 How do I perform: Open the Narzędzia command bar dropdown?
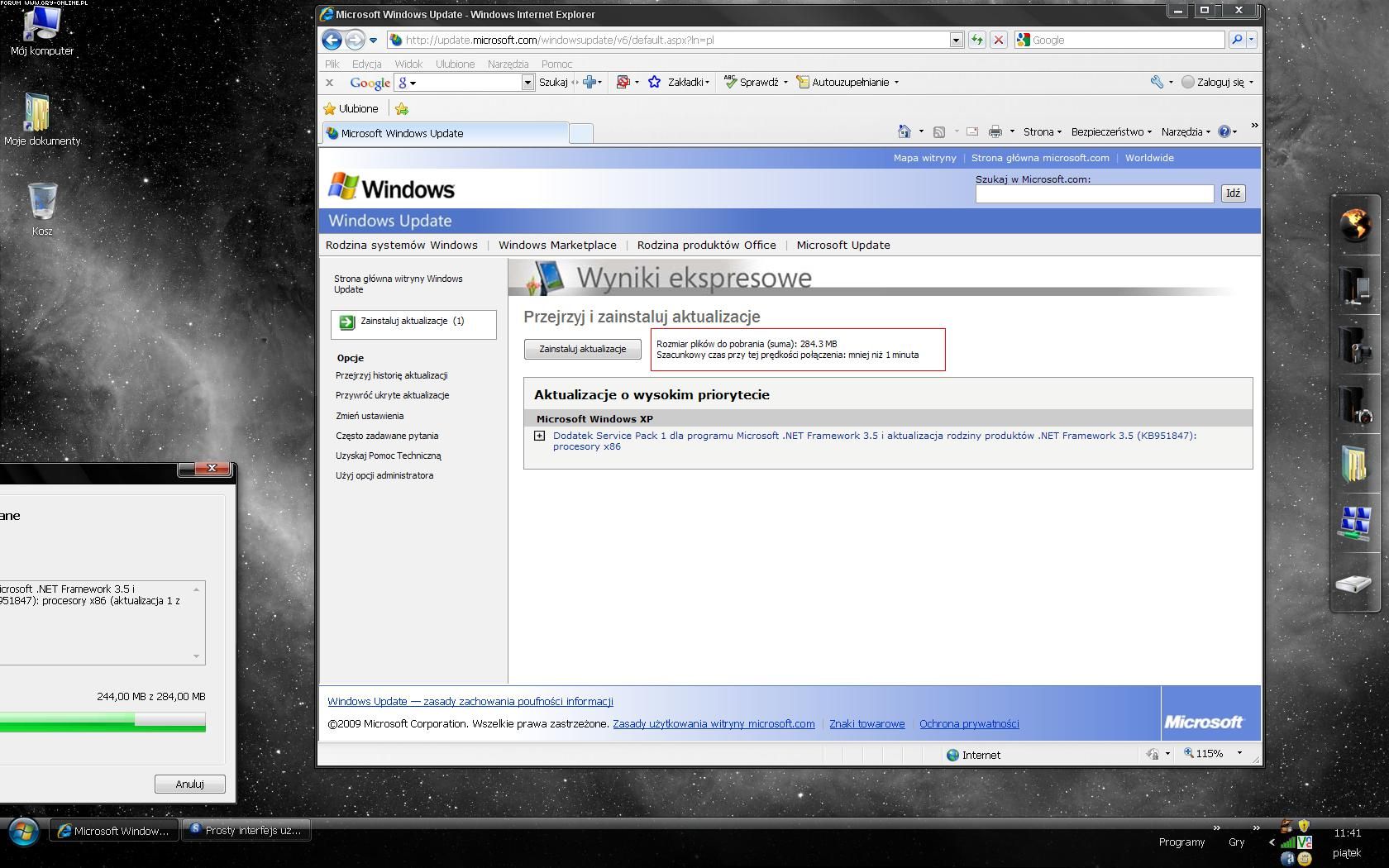(x=1186, y=131)
